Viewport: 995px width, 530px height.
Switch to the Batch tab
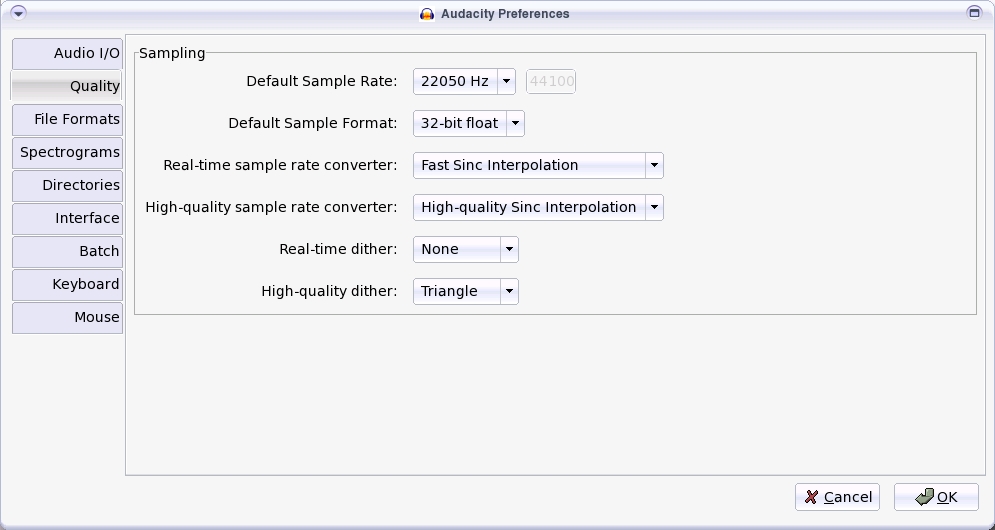67,251
